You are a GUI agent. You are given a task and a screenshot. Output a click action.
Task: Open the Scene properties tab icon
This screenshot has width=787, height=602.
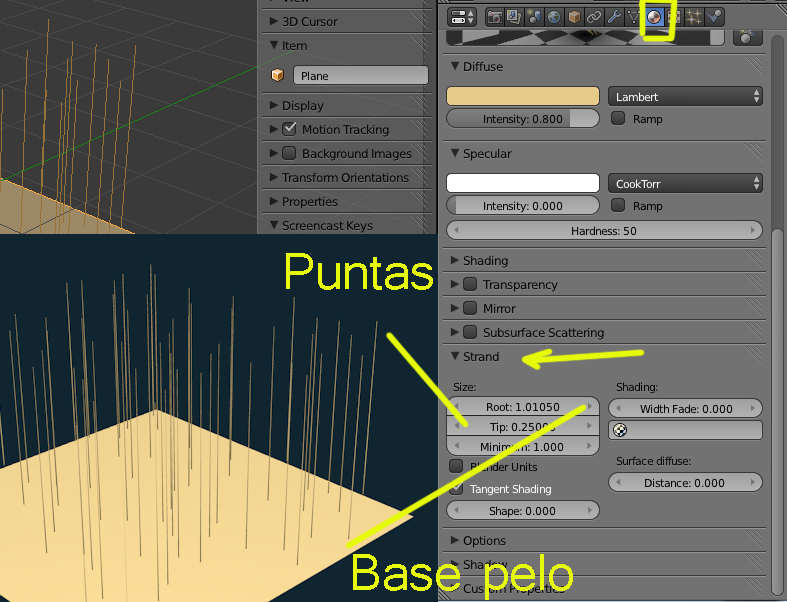pyautogui.click(x=534, y=18)
